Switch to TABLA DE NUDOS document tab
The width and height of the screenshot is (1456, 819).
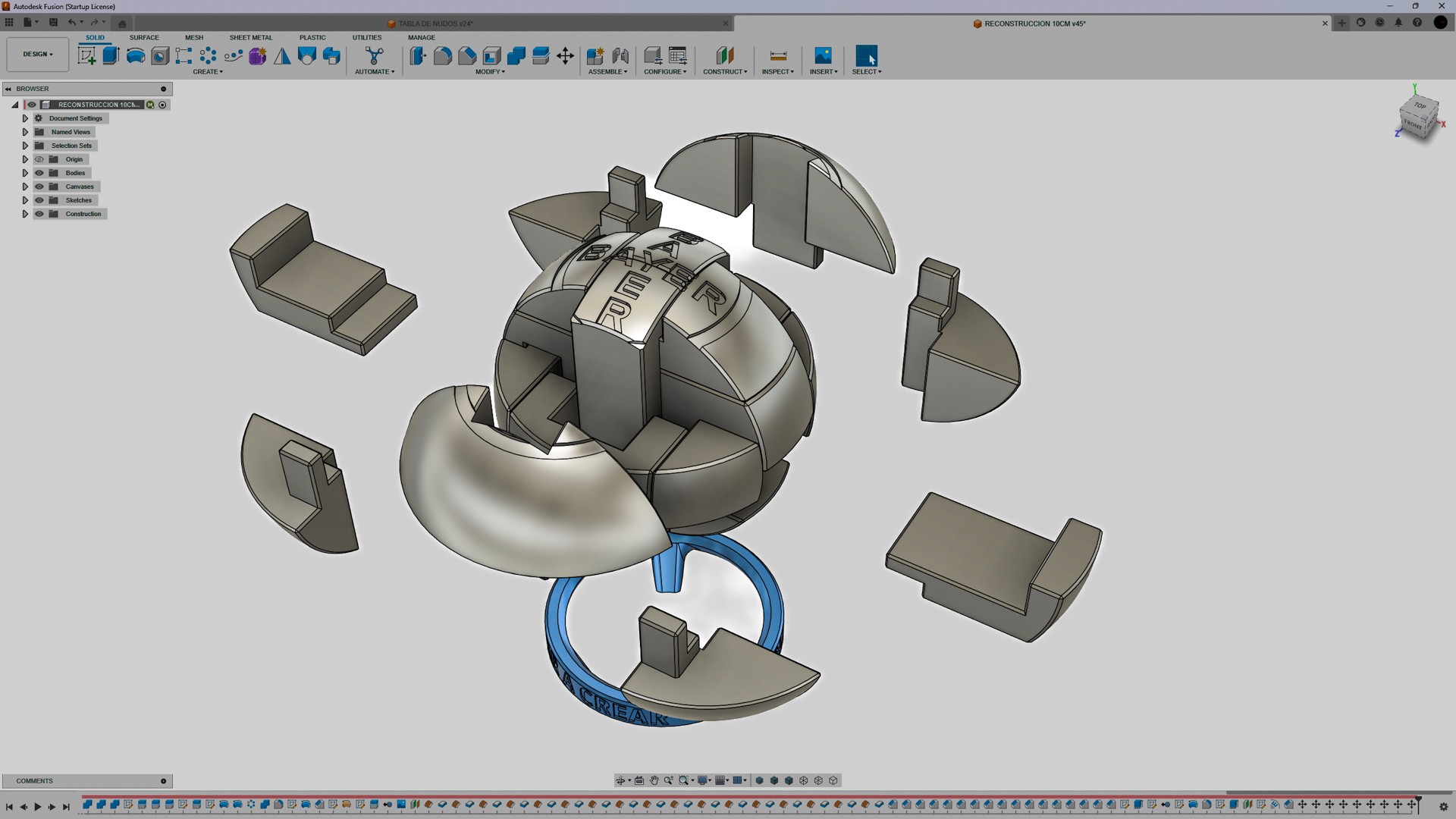tap(435, 24)
